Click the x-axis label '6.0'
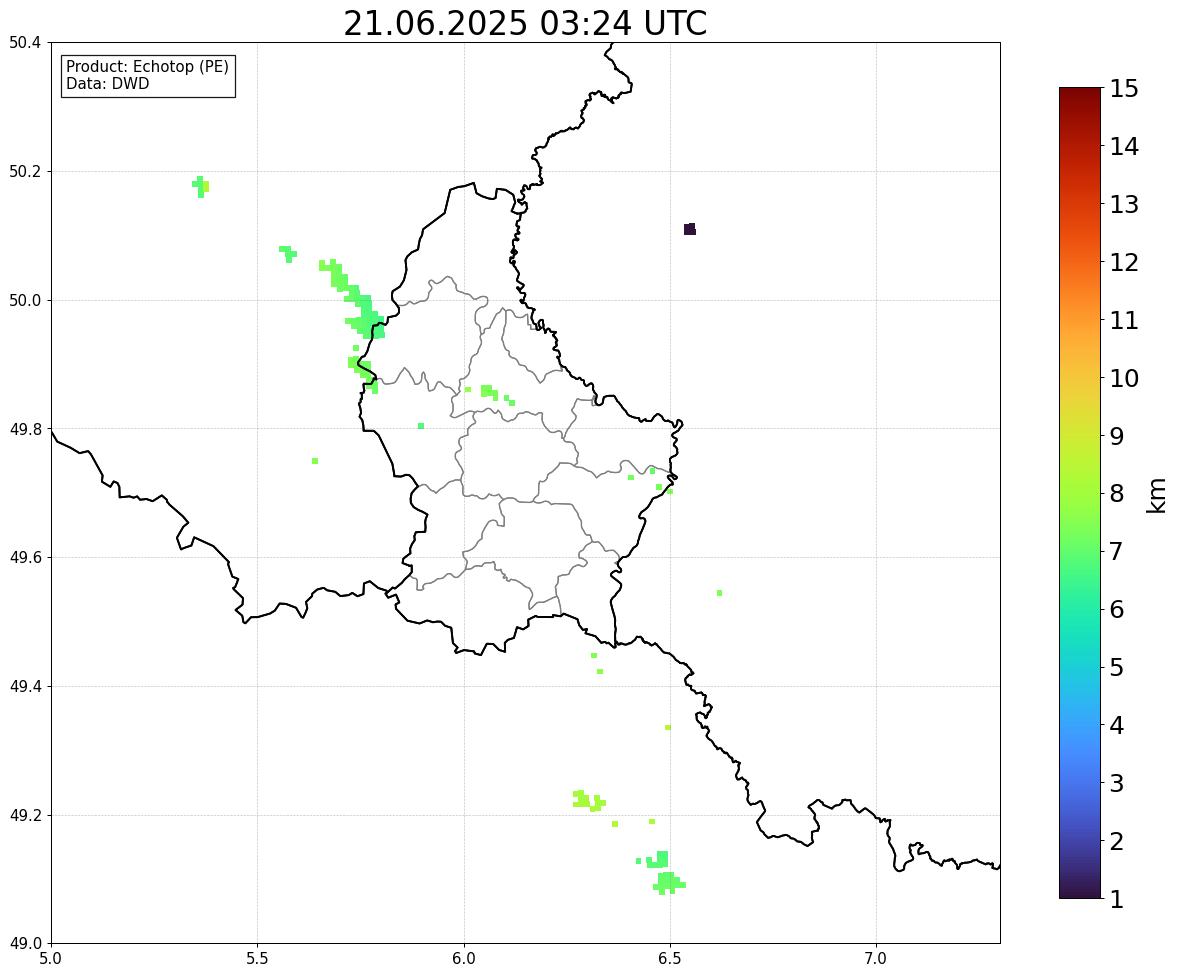Image resolution: width=1178 pixels, height=976 pixels. tap(464, 959)
